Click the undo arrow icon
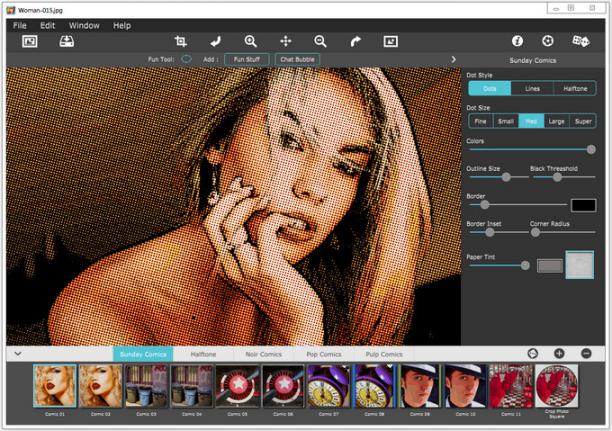 (x=215, y=41)
